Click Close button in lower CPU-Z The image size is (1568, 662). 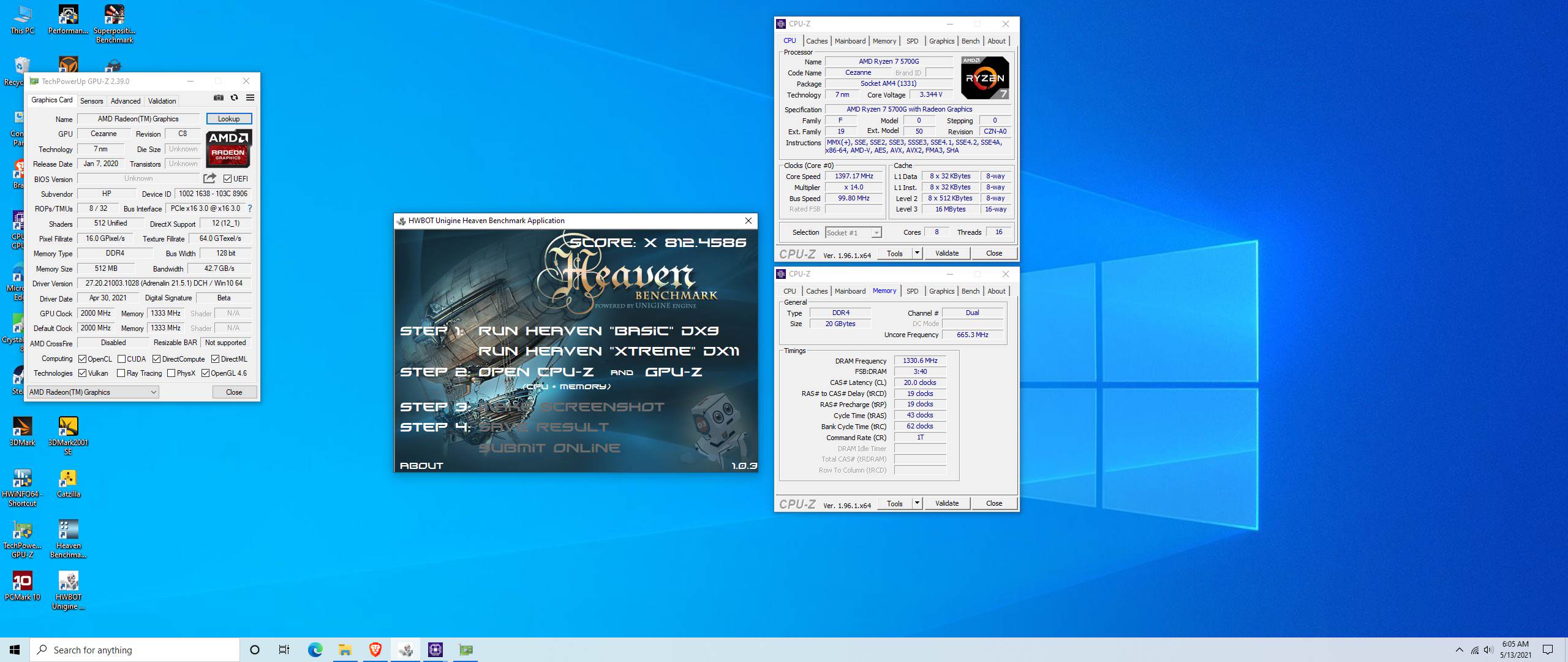[x=994, y=503]
